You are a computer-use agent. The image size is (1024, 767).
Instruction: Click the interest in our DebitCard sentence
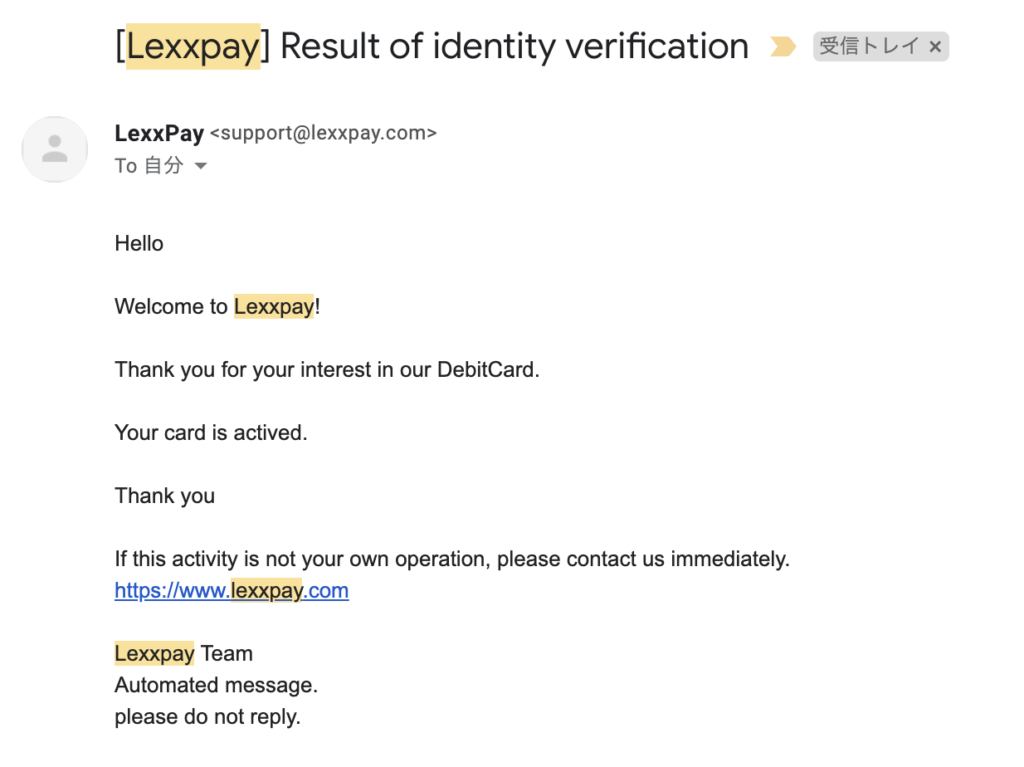point(327,370)
